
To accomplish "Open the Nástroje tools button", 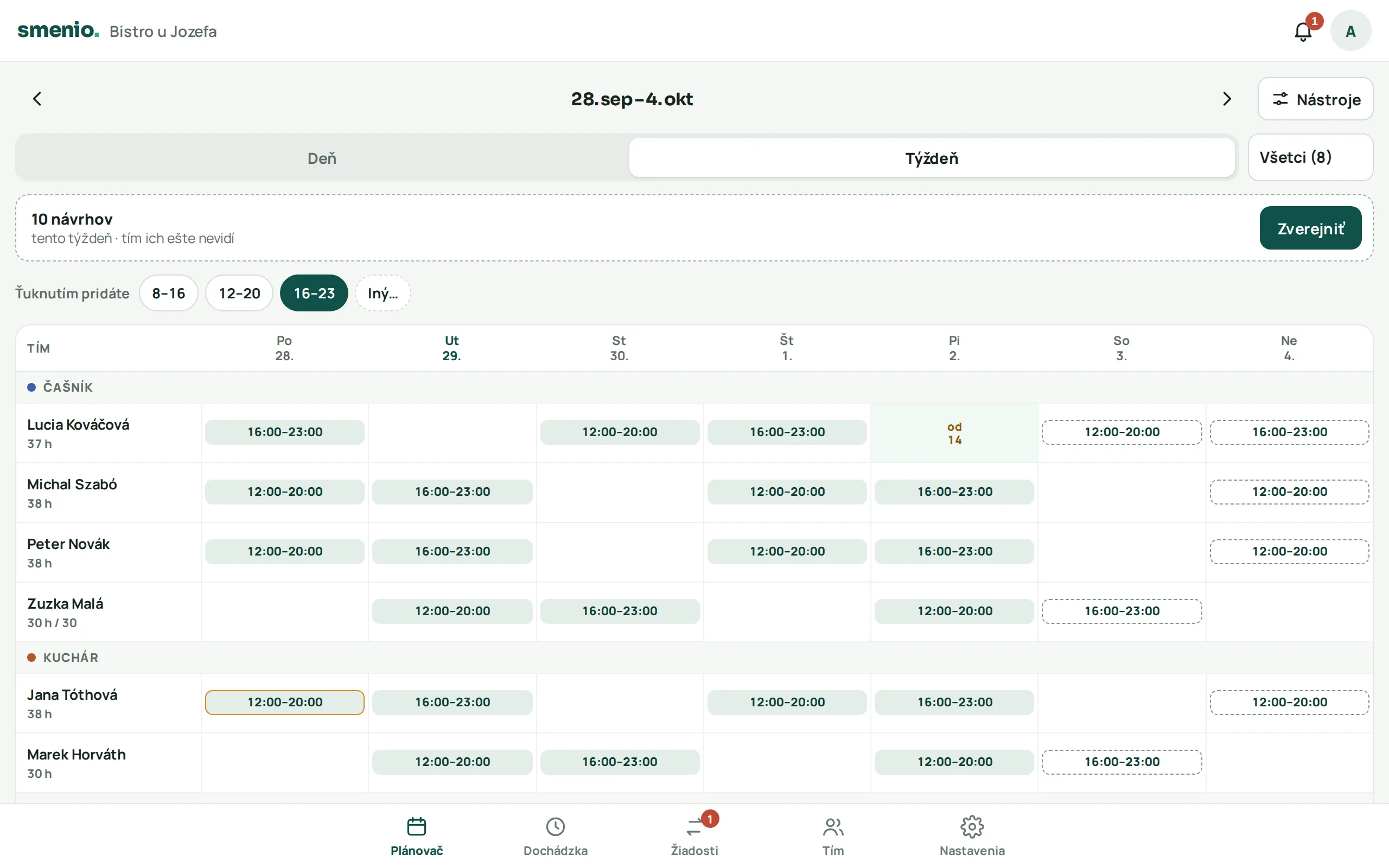I will pyautogui.click(x=1315, y=99).
